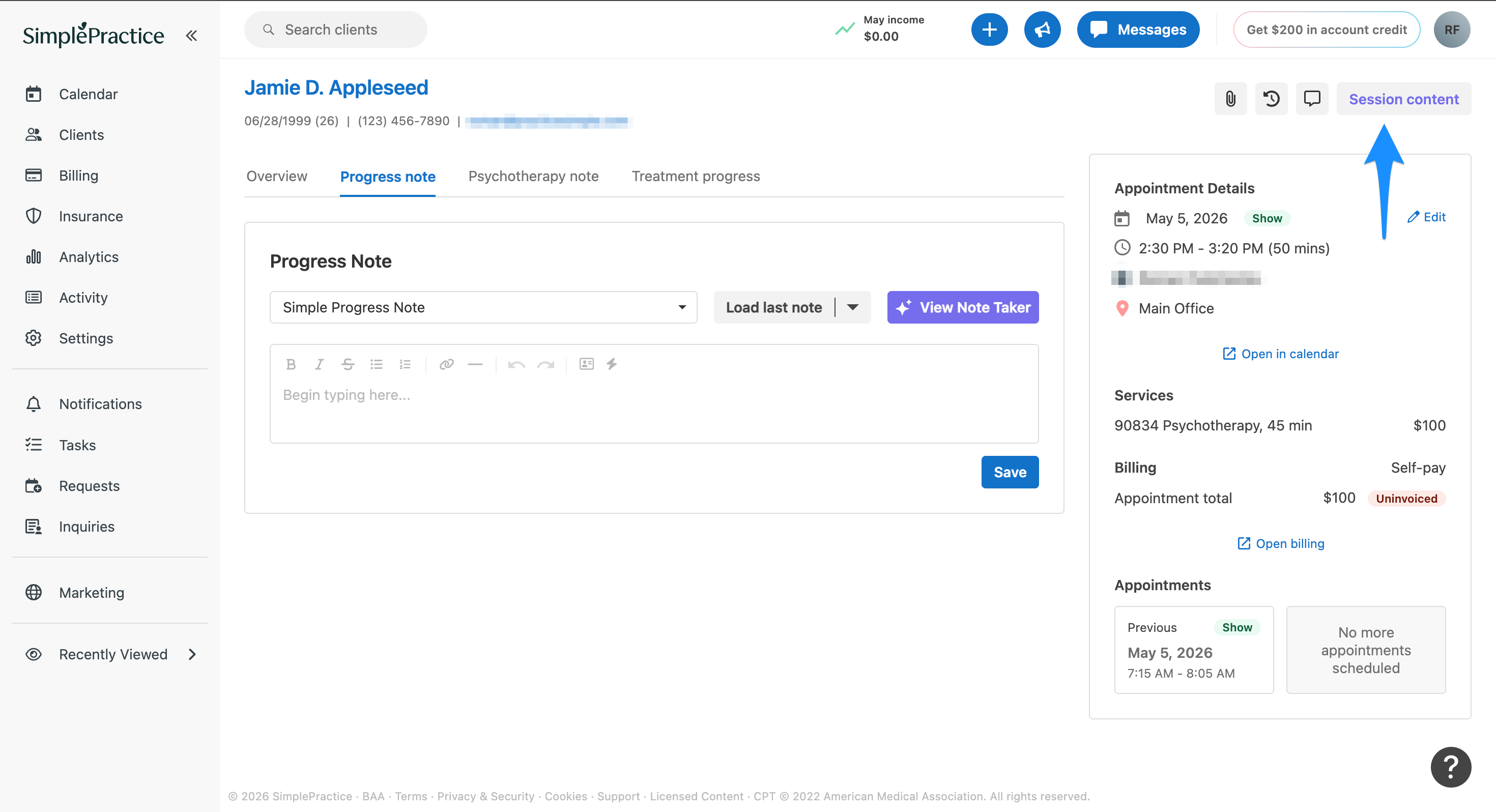Click Get $200 in account credit
The image size is (1496, 812).
click(1327, 30)
